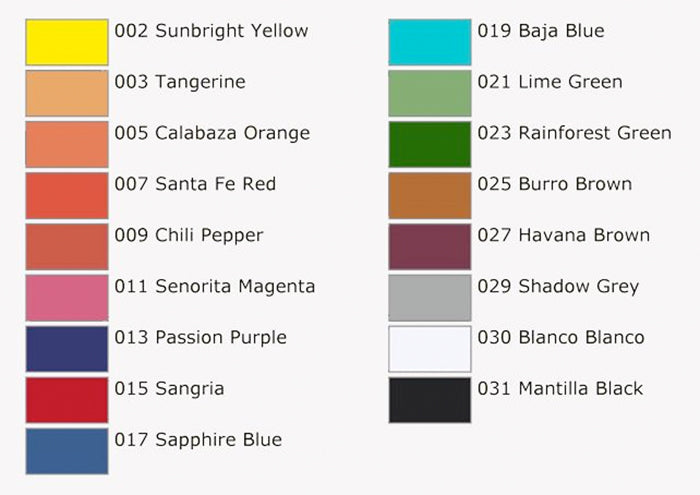Click the 031 Mantilla Black label

coord(560,388)
